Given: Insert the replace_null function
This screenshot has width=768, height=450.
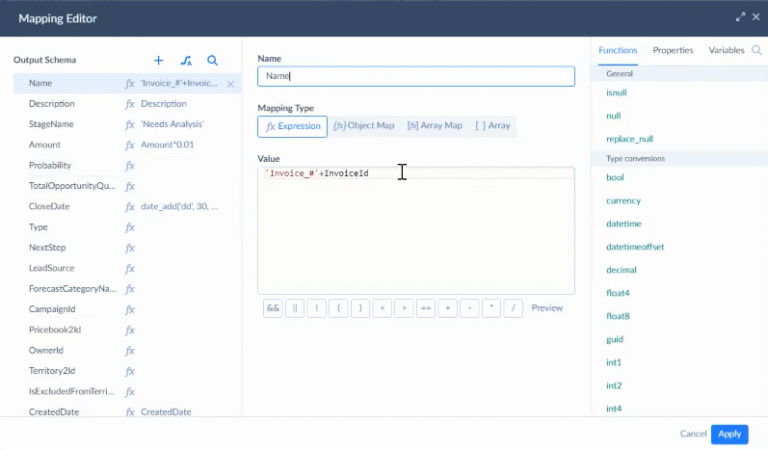Looking at the screenshot, I should (x=629, y=139).
